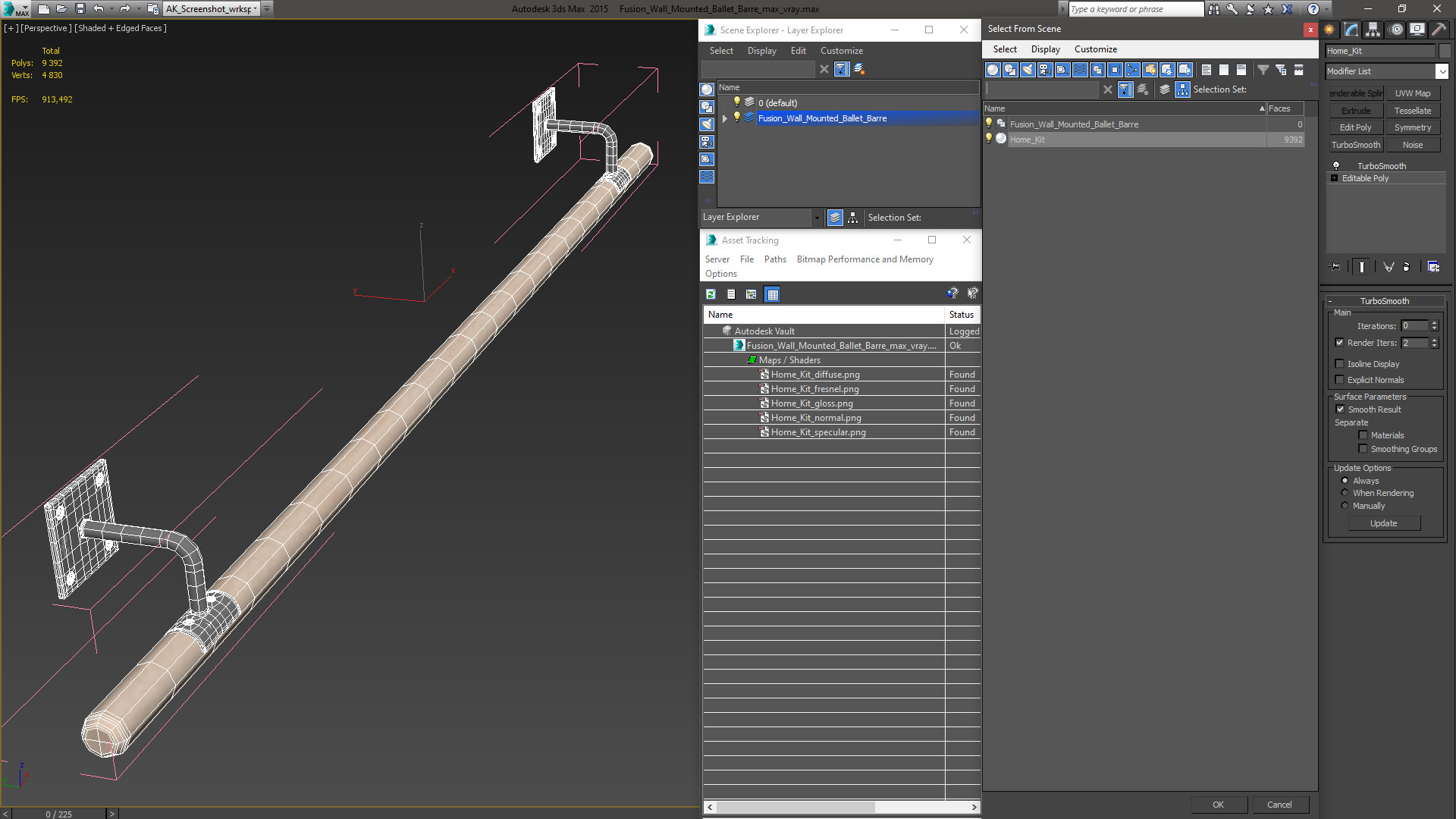Expand the Fusion_Wall_Mounted_Ballet_Barre layer
The image size is (1456, 819).
725,118
